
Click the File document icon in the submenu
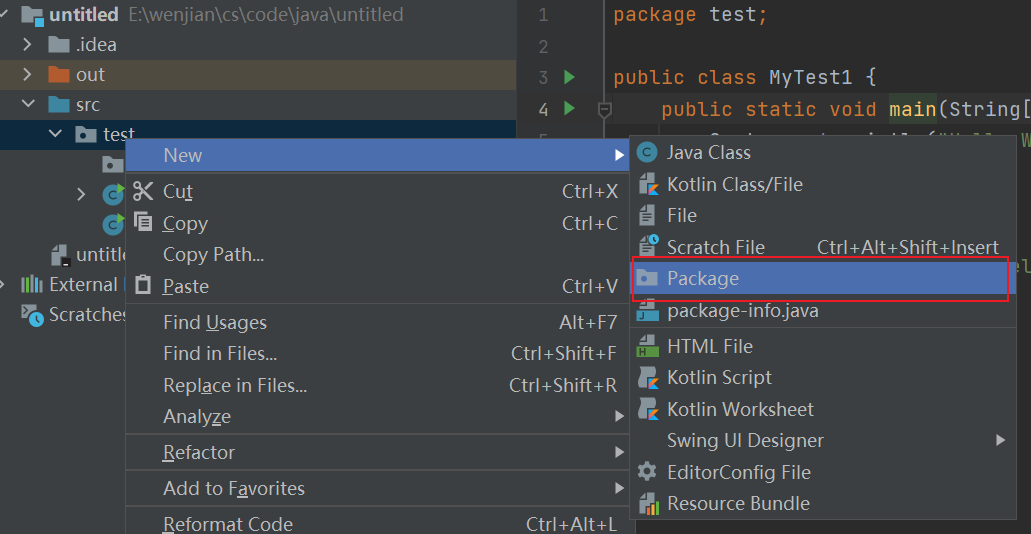[648, 215]
